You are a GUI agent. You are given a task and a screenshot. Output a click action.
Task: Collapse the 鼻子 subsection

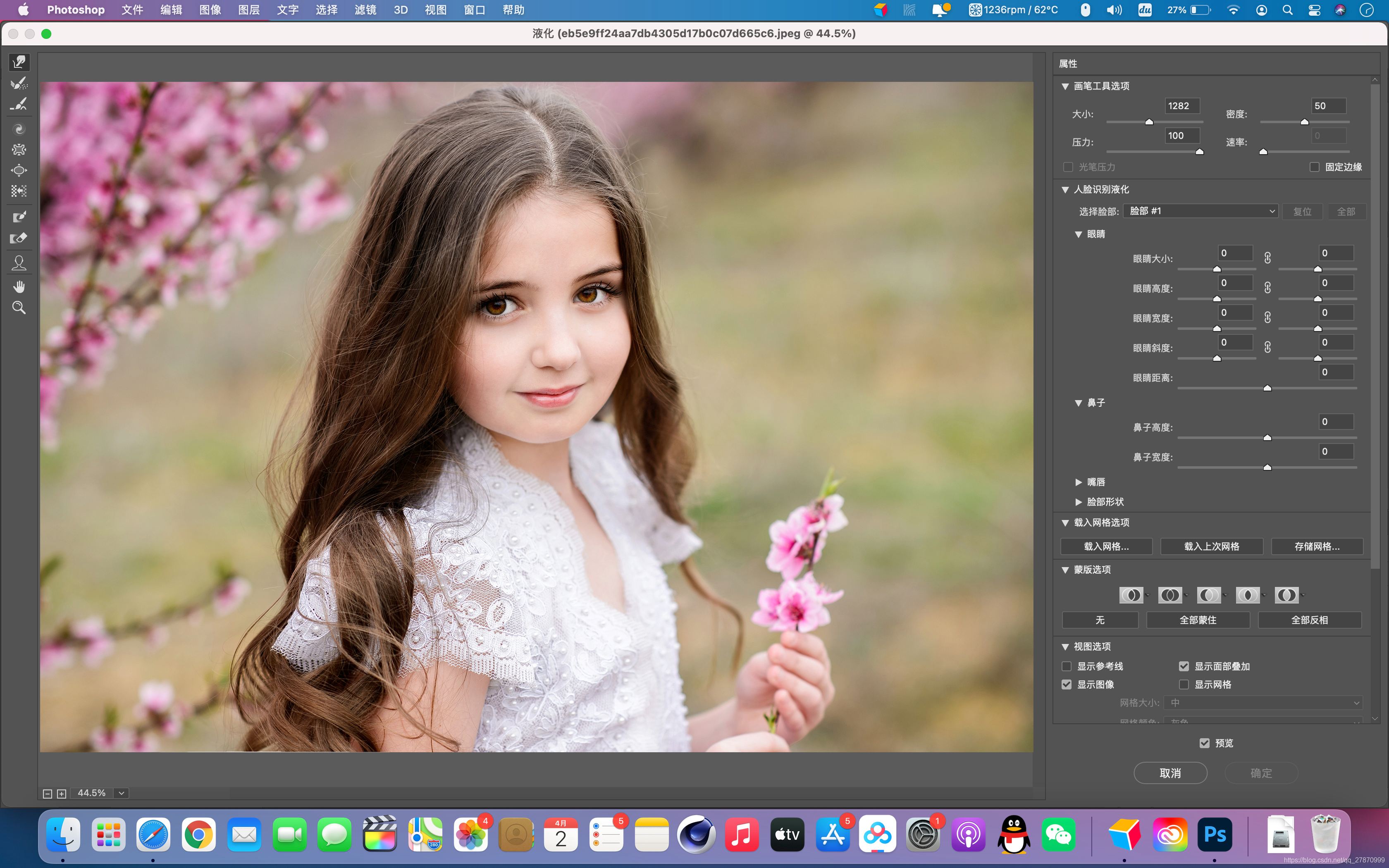pos(1079,403)
